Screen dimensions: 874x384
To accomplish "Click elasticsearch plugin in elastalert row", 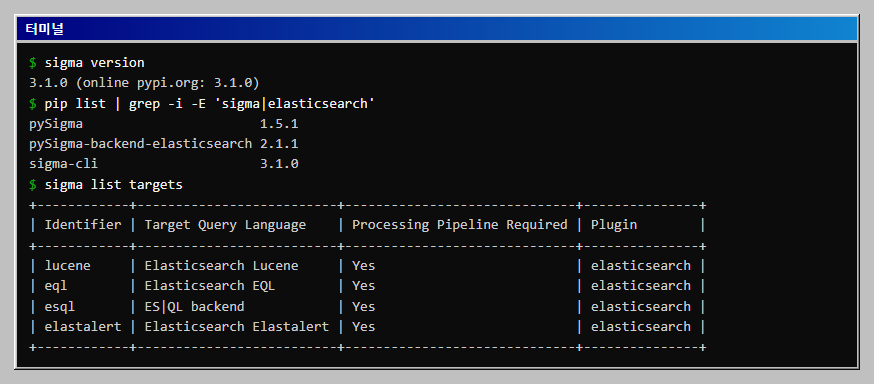I will point(640,327).
